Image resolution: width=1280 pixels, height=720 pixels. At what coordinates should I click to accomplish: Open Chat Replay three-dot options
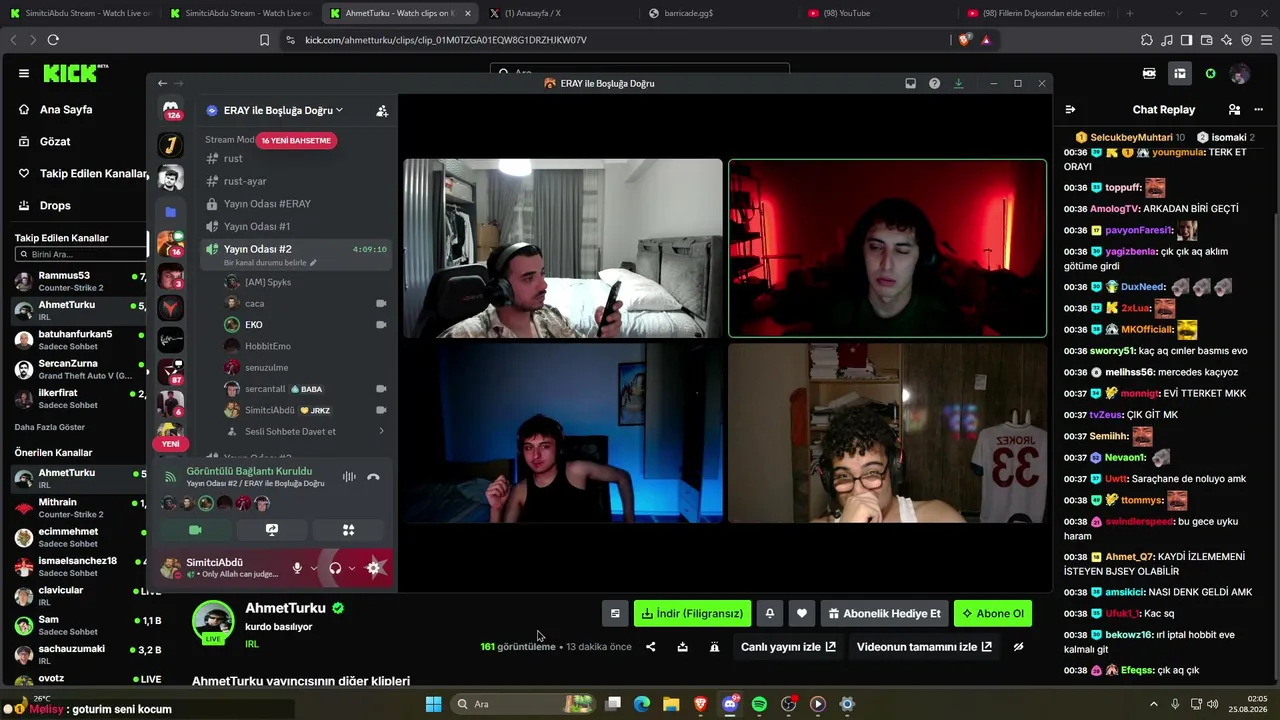(x=1258, y=110)
